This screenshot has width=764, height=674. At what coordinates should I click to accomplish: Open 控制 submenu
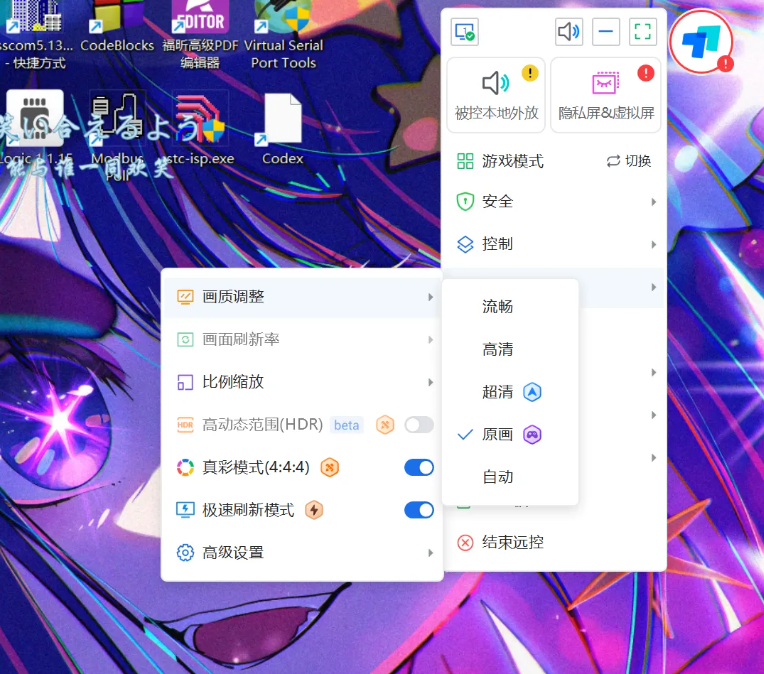click(554, 244)
